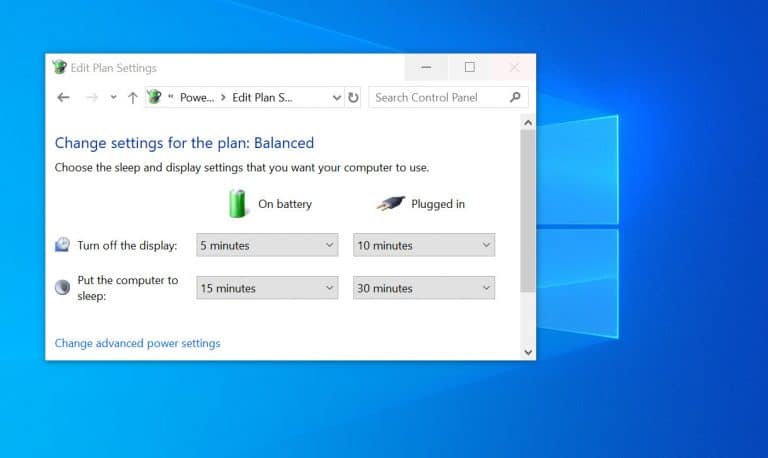This screenshot has width=768, height=458.
Task: Click the vertical scrollbar thumb
Action: (528, 211)
